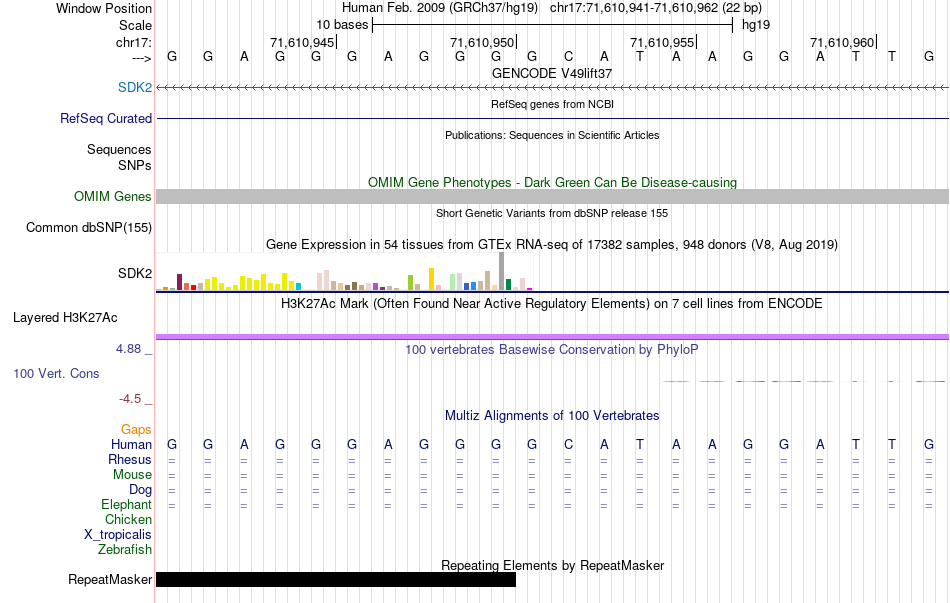The height and width of the screenshot is (603, 950).
Task: Click the Sequences track label
Action: (x=119, y=150)
